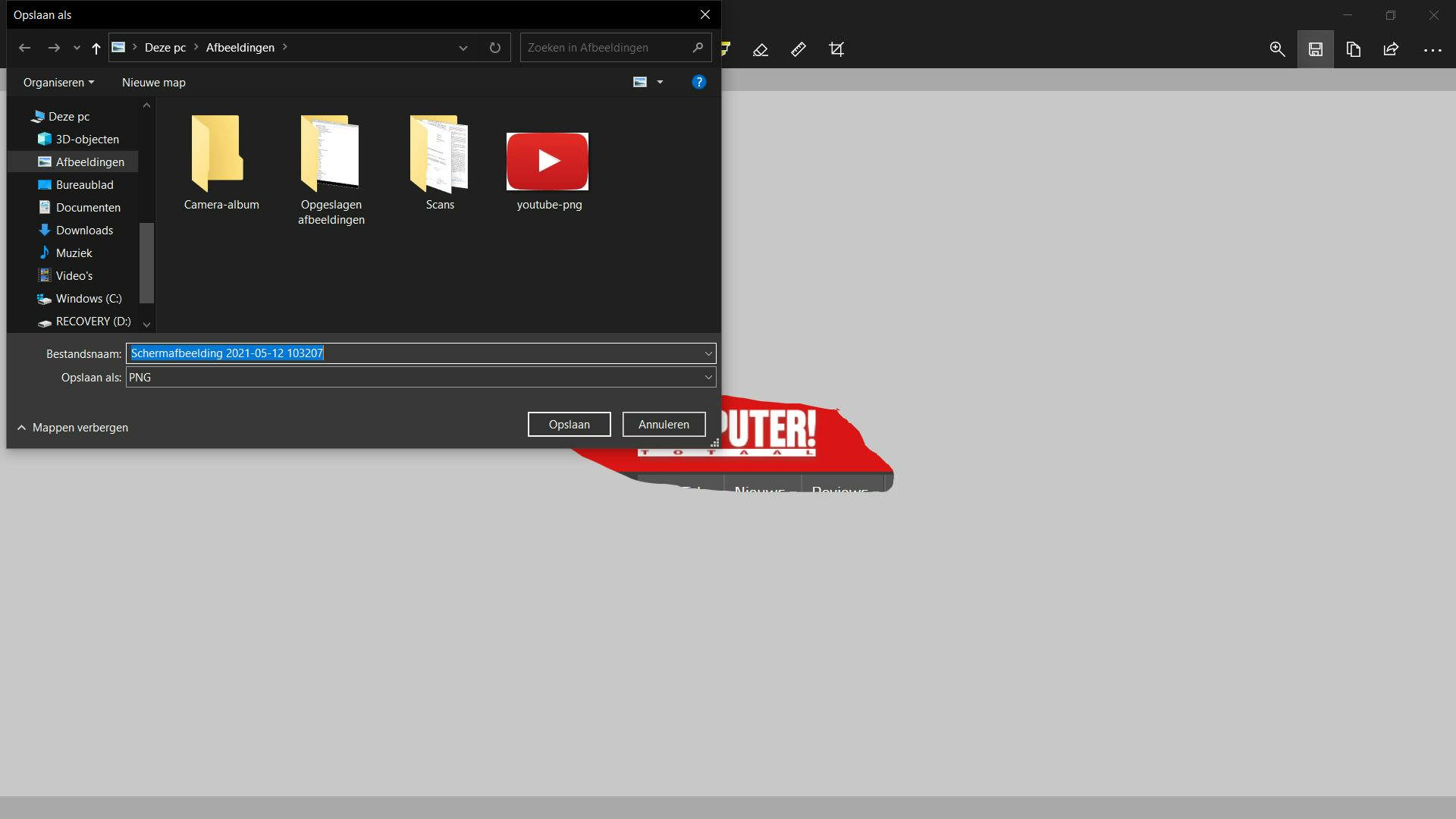
Task: Select the youtube-png thumbnail
Action: (548, 162)
